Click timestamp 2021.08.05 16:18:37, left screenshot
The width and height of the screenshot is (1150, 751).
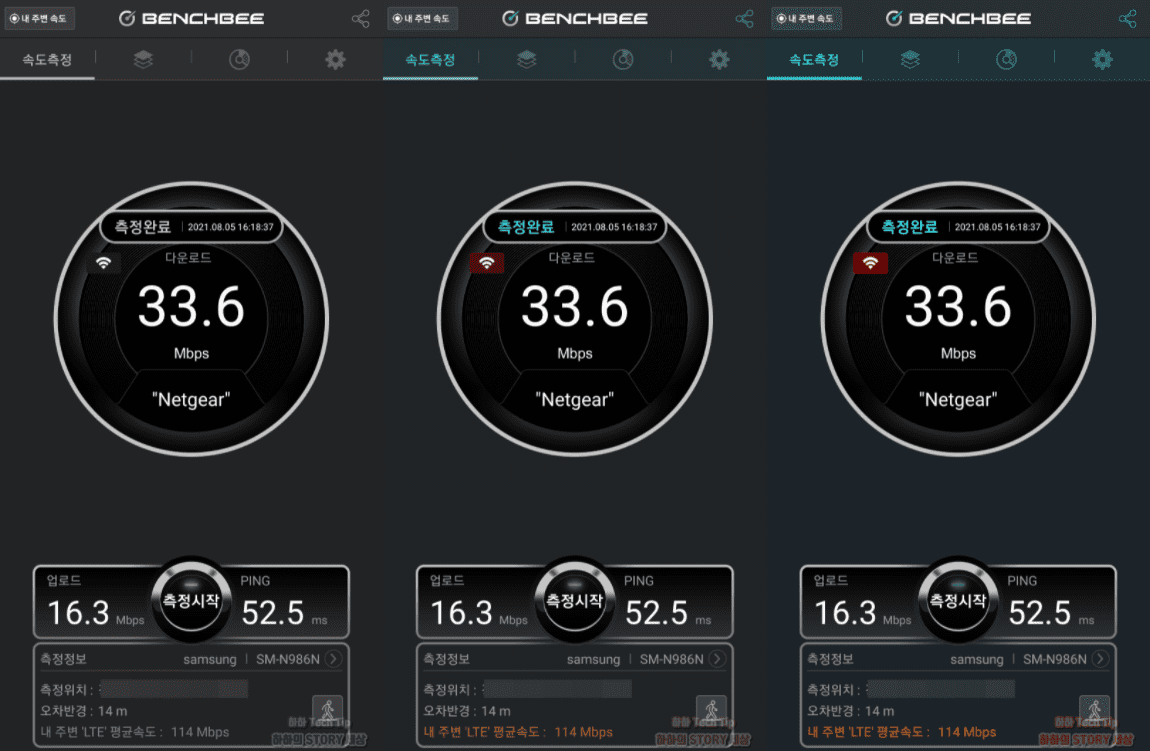(230, 227)
